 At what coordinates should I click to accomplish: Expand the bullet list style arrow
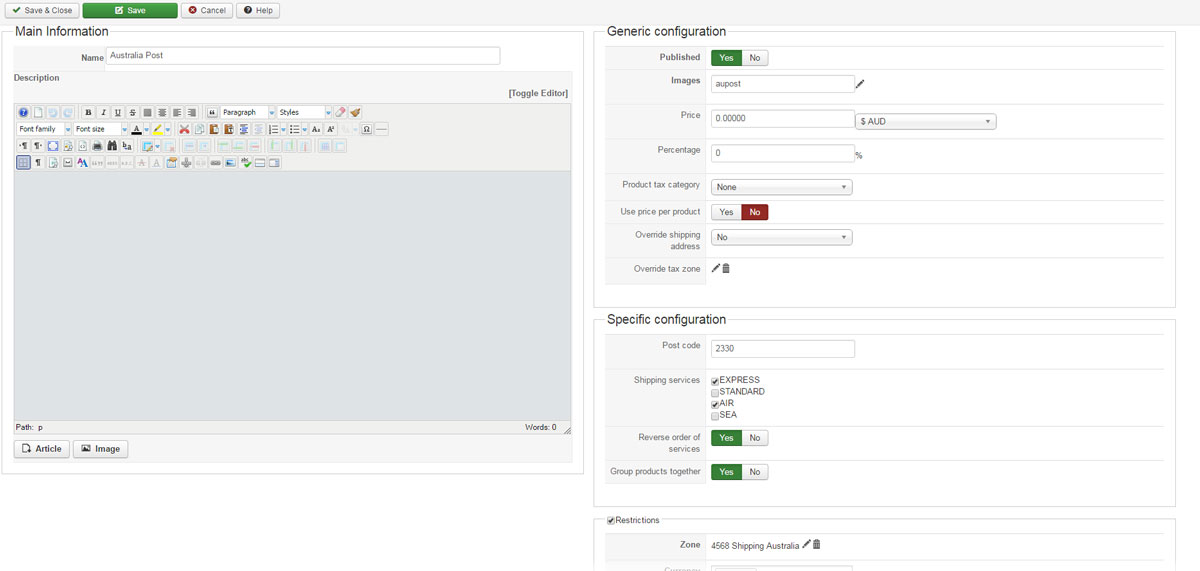[x=305, y=129]
